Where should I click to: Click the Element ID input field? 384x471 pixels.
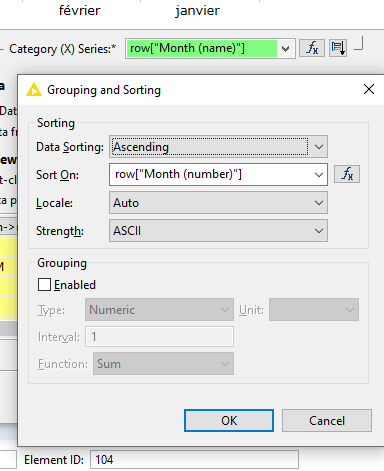tap(194, 460)
